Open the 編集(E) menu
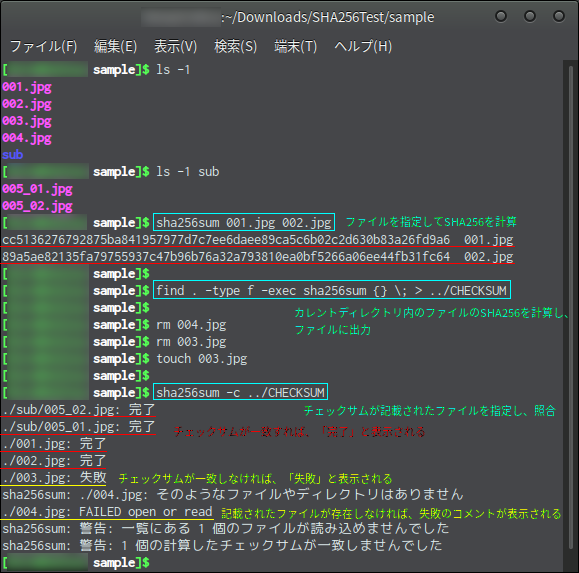 [115, 47]
